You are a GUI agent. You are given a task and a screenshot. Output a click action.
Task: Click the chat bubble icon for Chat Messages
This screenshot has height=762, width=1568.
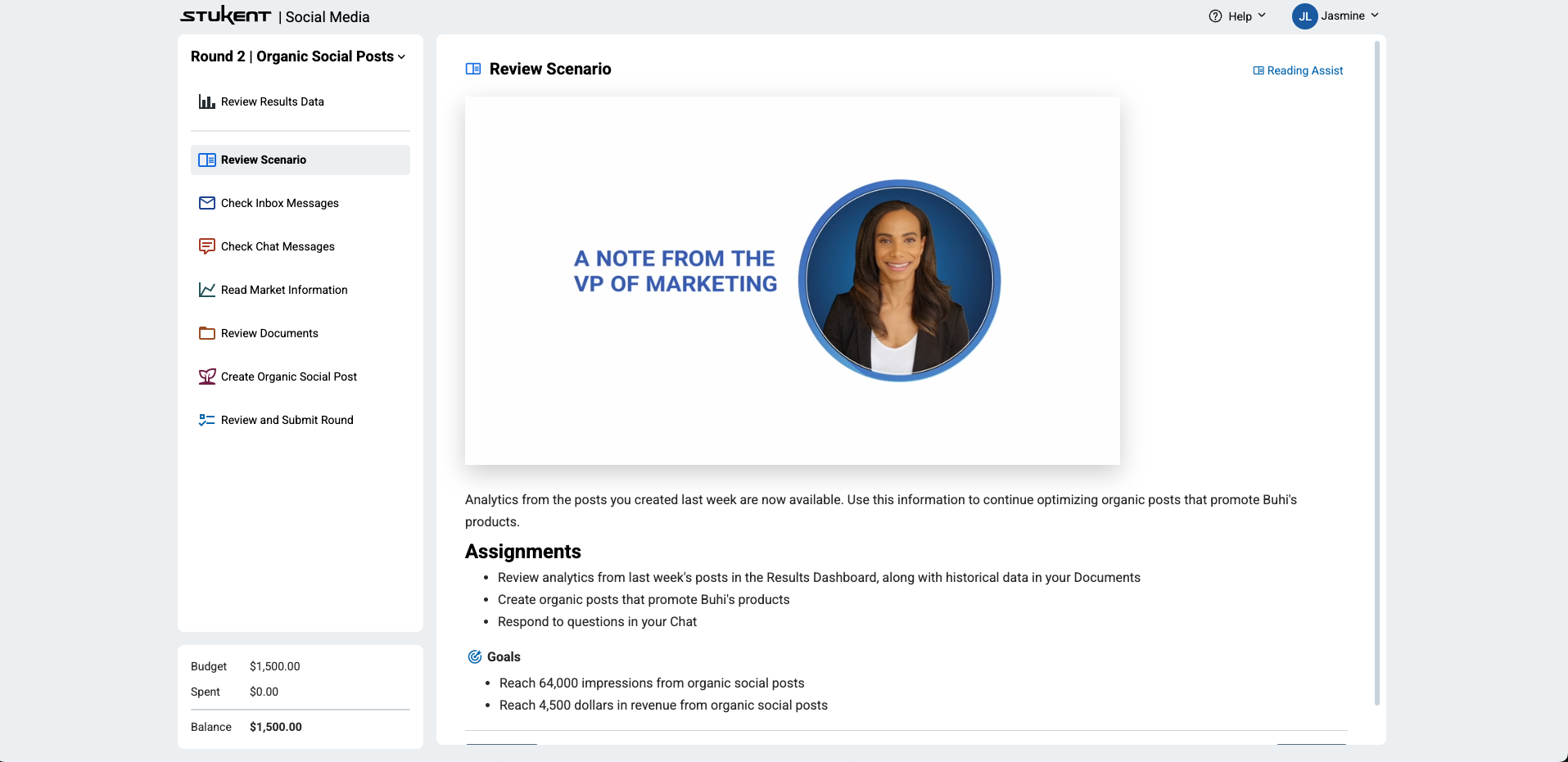pyautogui.click(x=207, y=246)
